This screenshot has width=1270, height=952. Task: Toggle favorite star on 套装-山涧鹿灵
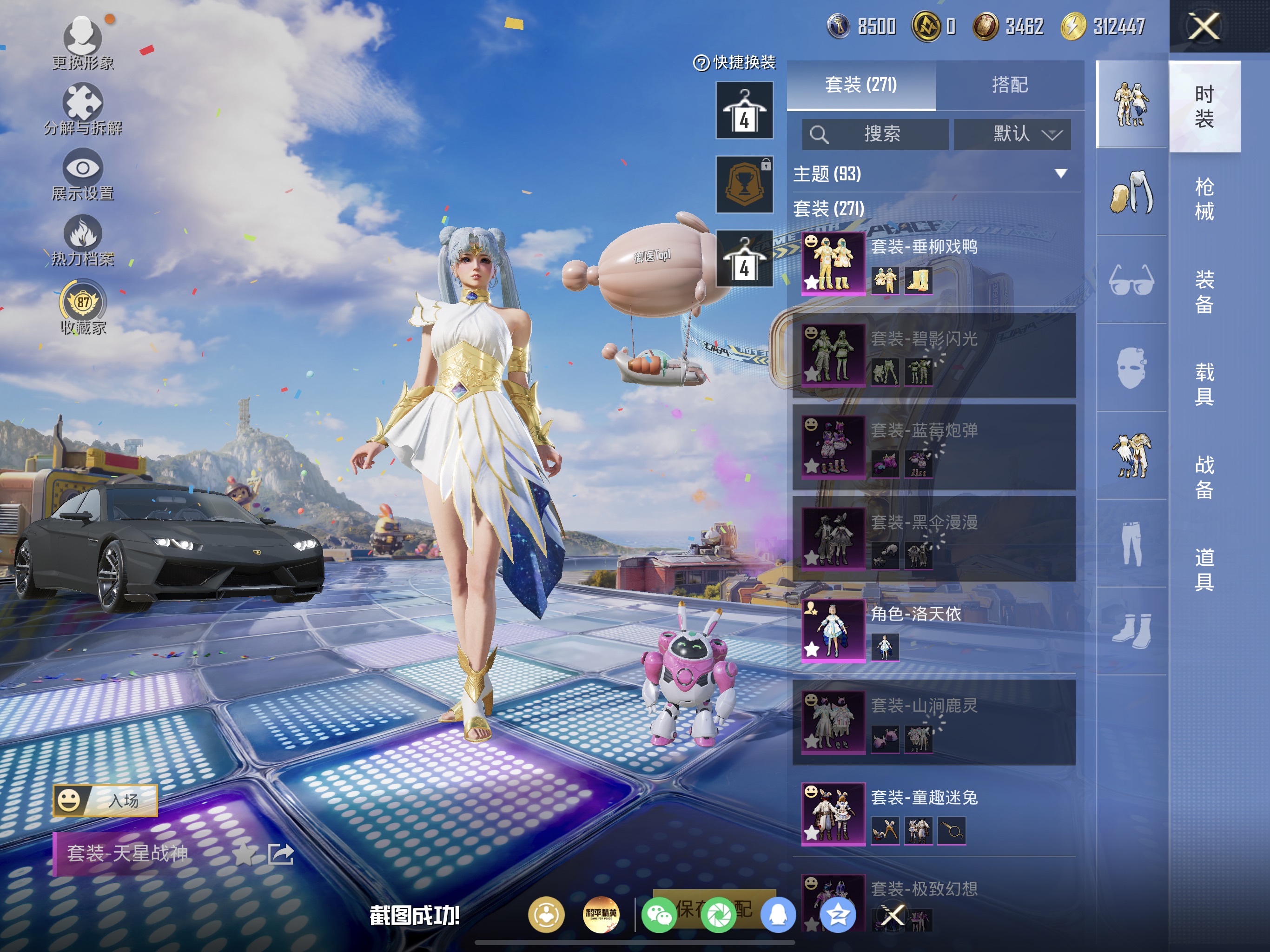pyautogui.click(x=812, y=741)
